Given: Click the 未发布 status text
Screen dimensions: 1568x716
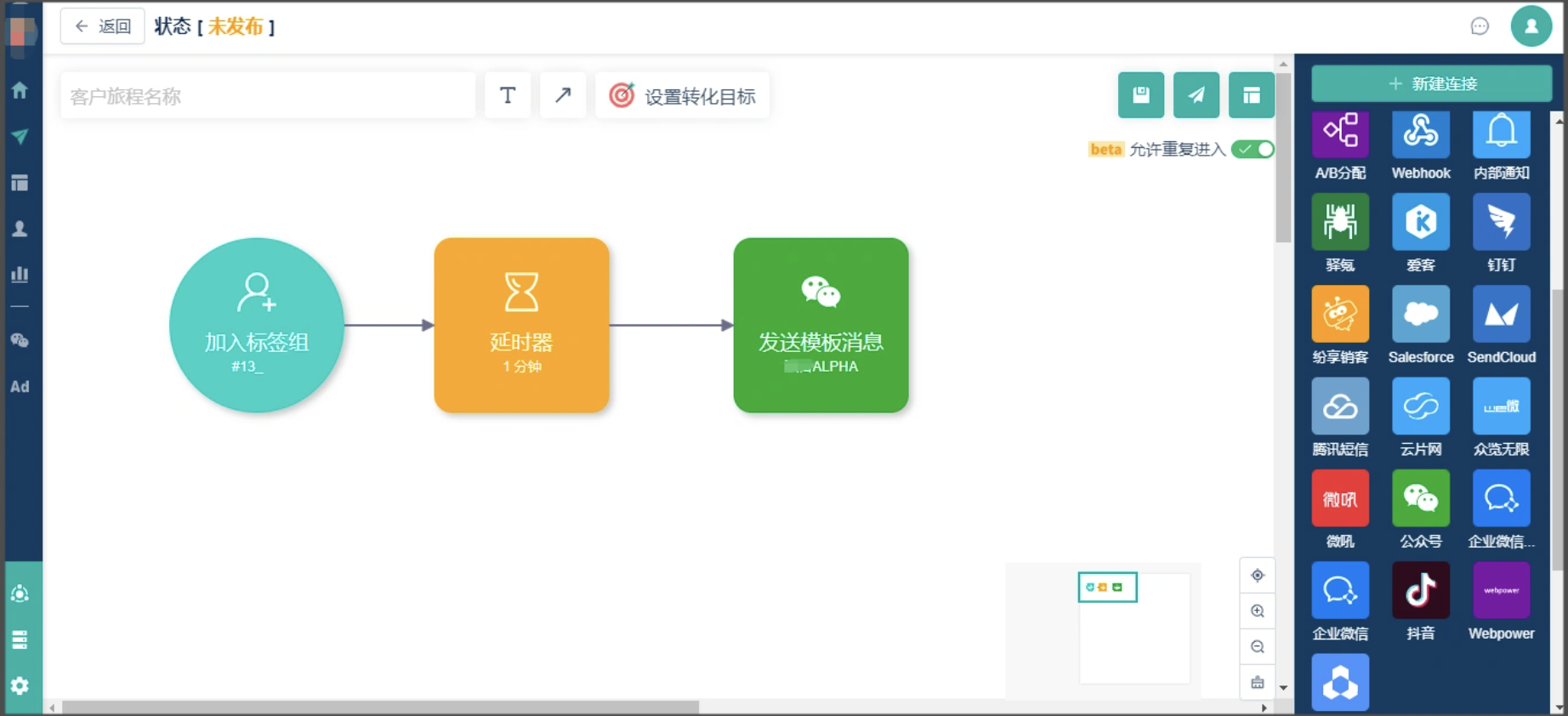Looking at the screenshot, I should tap(236, 26).
